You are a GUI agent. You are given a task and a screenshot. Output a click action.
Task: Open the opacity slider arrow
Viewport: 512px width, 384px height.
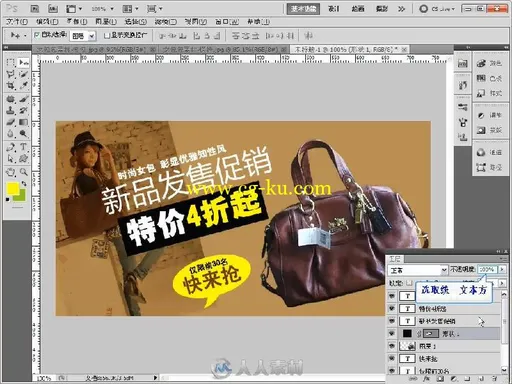click(502, 269)
